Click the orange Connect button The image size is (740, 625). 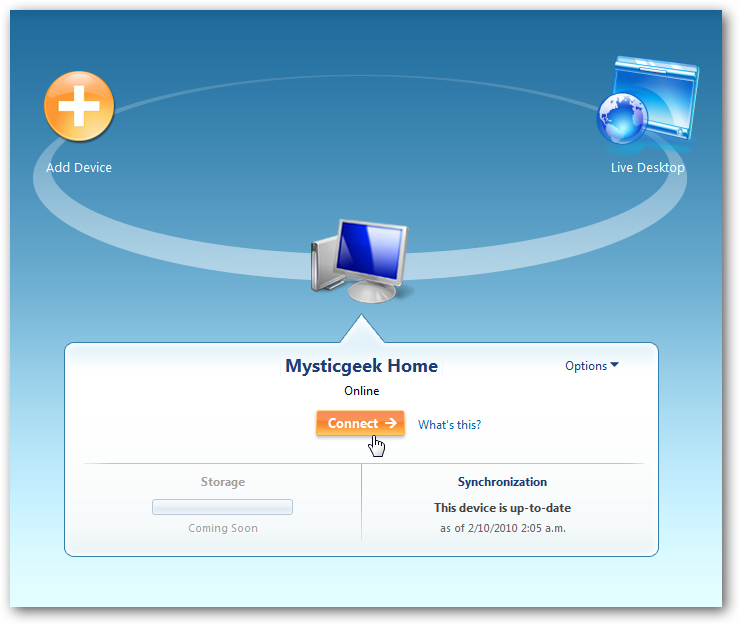[360, 423]
